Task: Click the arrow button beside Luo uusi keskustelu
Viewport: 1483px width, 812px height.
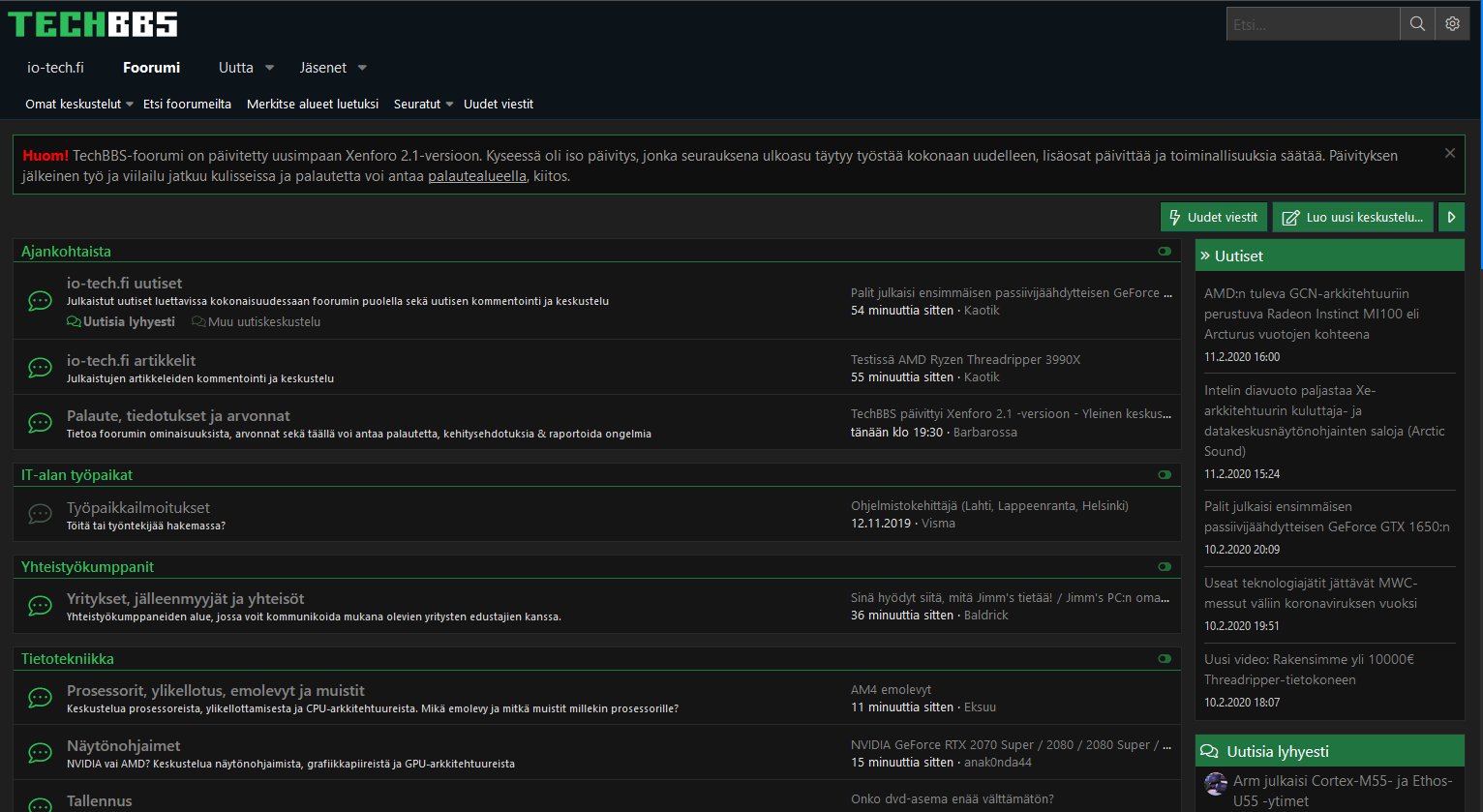Action: (1451, 218)
